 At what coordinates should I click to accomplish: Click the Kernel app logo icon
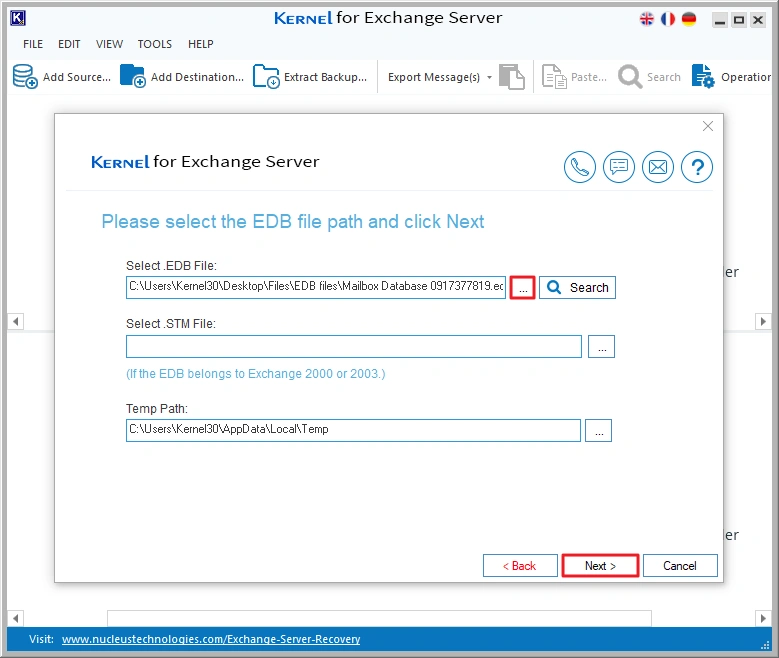pyautogui.click(x=18, y=18)
